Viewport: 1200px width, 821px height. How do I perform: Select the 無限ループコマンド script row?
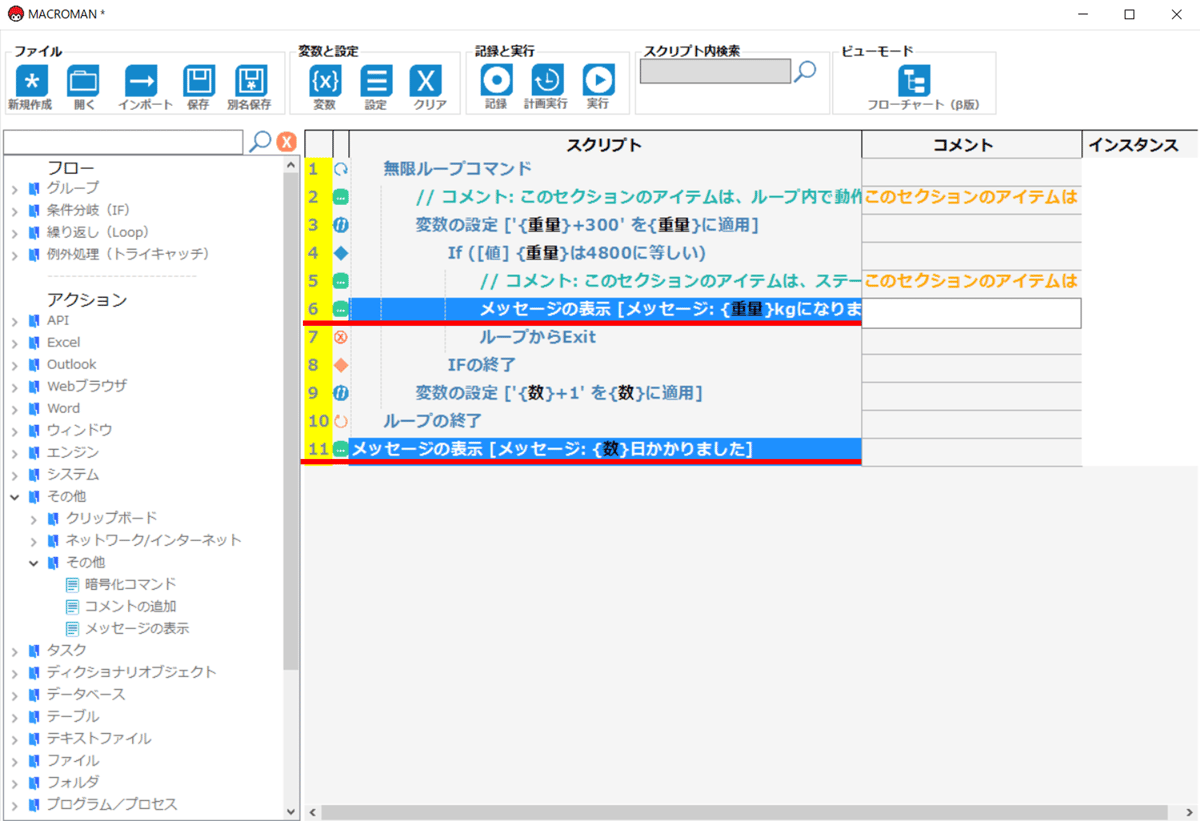(605, 169)
